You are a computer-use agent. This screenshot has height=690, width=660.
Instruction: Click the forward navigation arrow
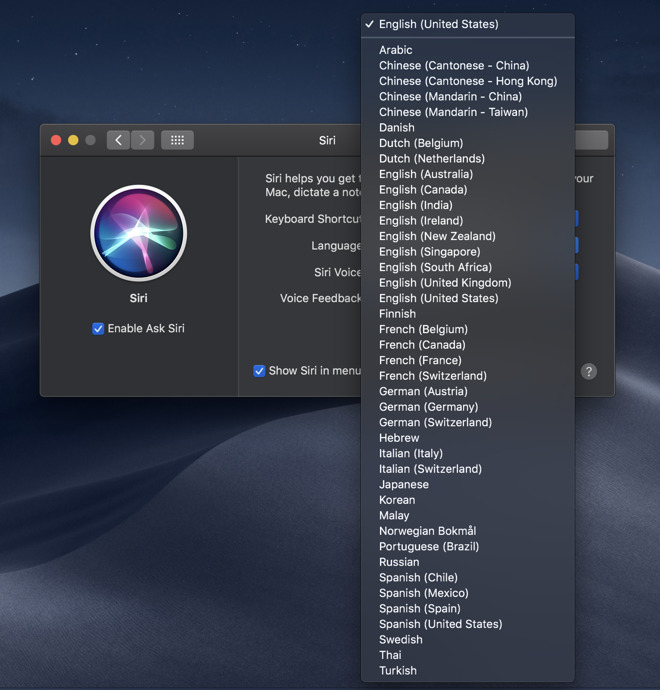pyautogui.click(x=142, y=140)
